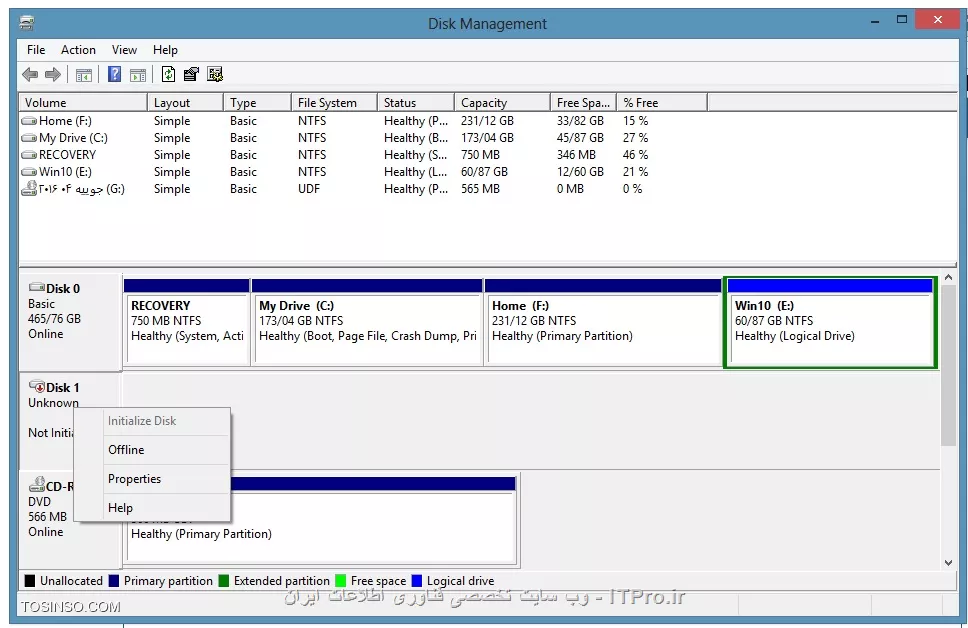The width and height of the screenshot is (968, 628).
Task: Select Home (F:) drive icon in volume list
Action: click(x=29, y=121)
